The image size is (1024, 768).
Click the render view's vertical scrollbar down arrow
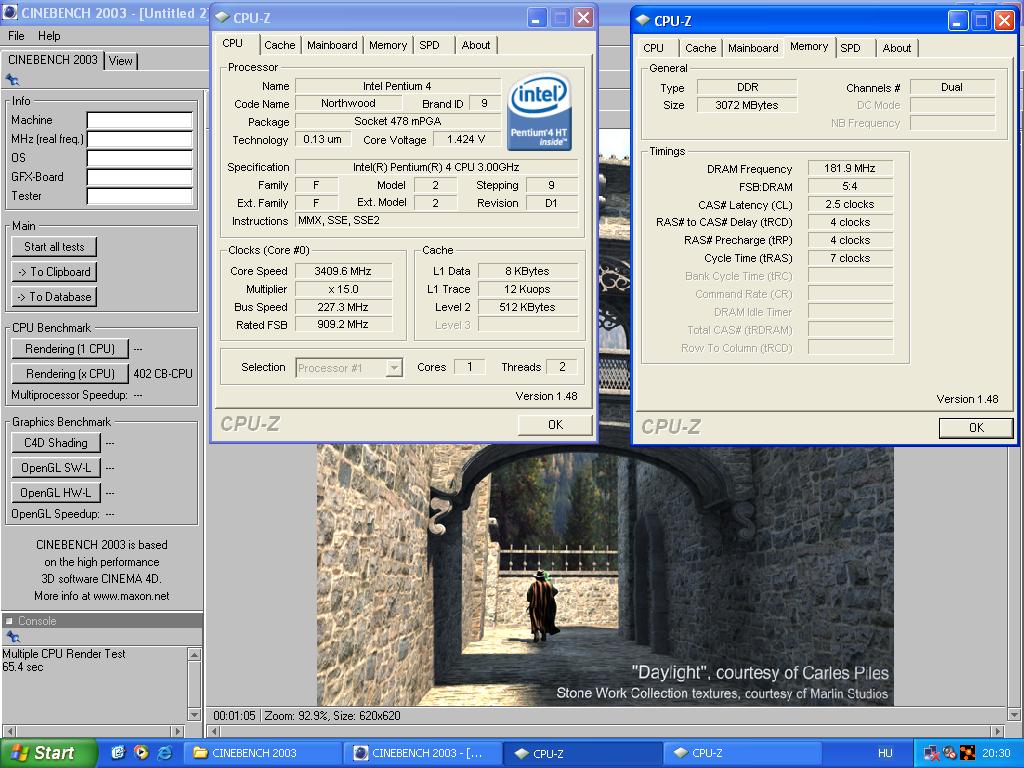[x=1013, y=714]
